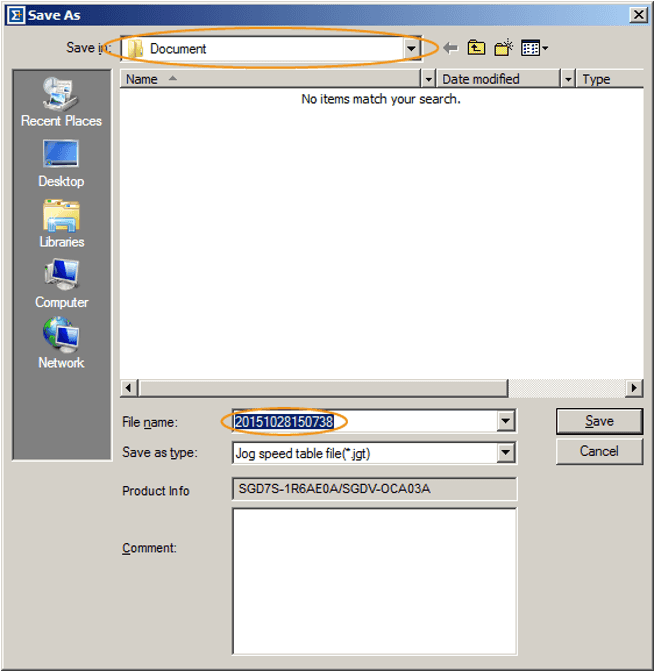Open the View menu icon
Image resolution: width=654 pixels, height=671 pixels.
coord(534,48)
